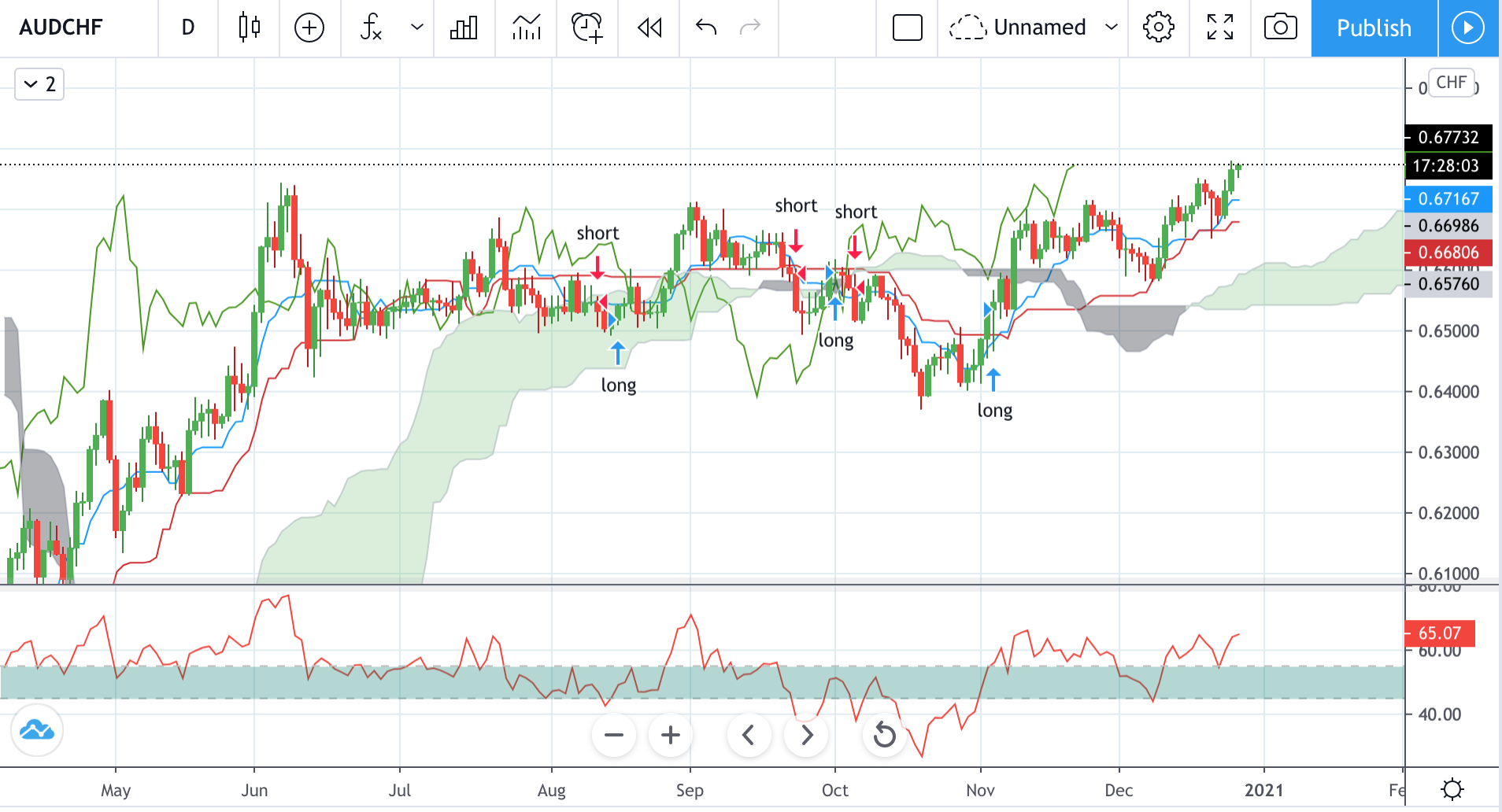The height and width of the screenshot is (812, 1502).
Task: Select the 0.67167 blue price label
Action: pos(1448,199)
